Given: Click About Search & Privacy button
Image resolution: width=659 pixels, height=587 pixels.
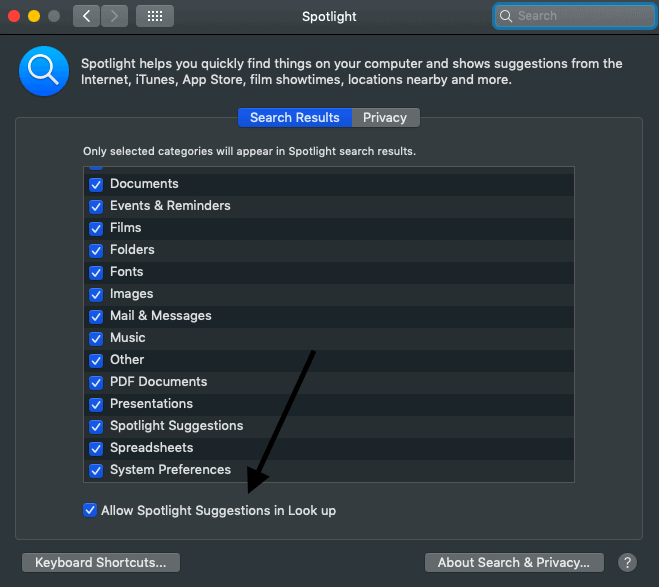Looking at the screenshot, I should [514, 562].
